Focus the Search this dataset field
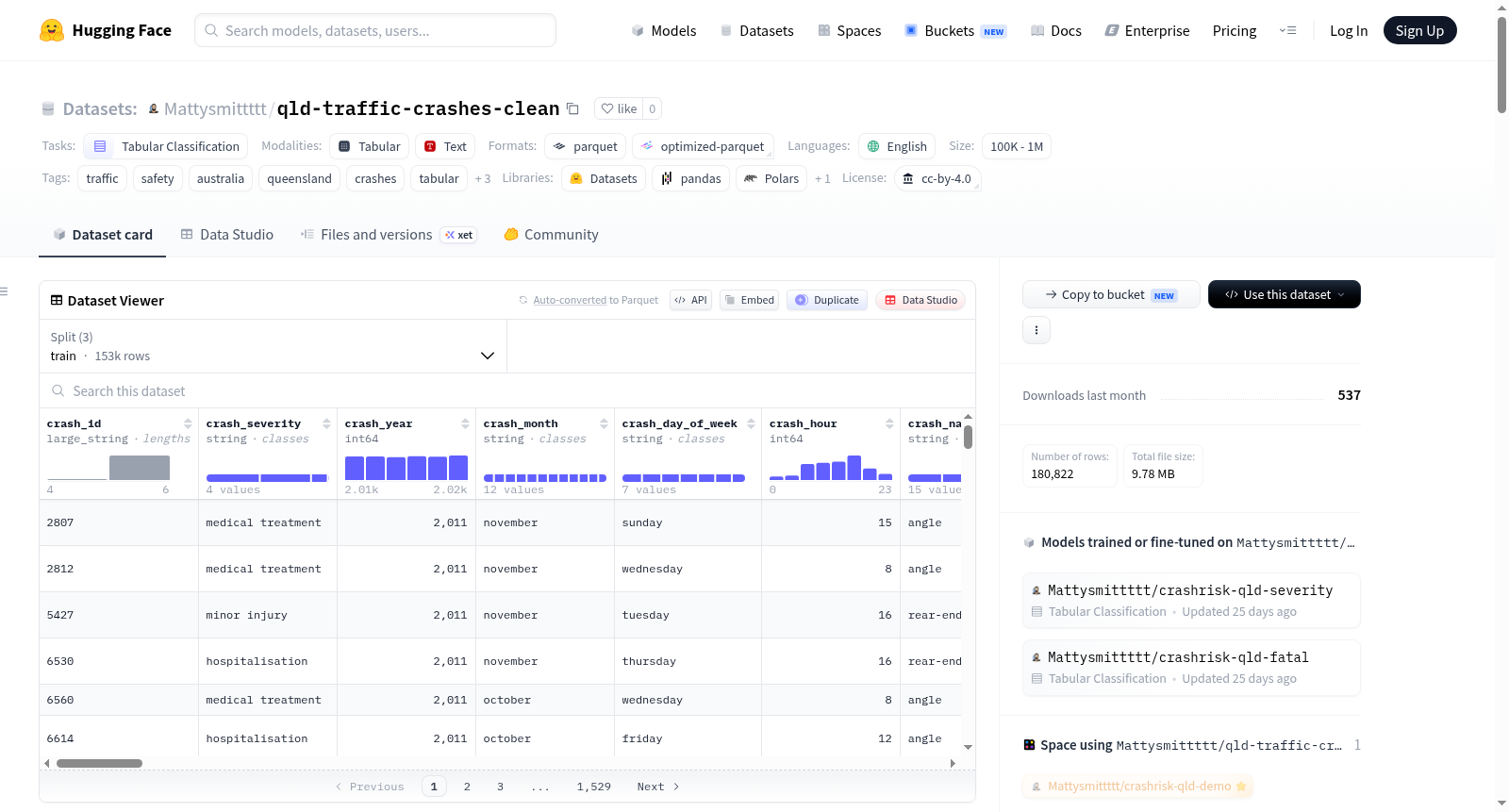 pos(507,390)
